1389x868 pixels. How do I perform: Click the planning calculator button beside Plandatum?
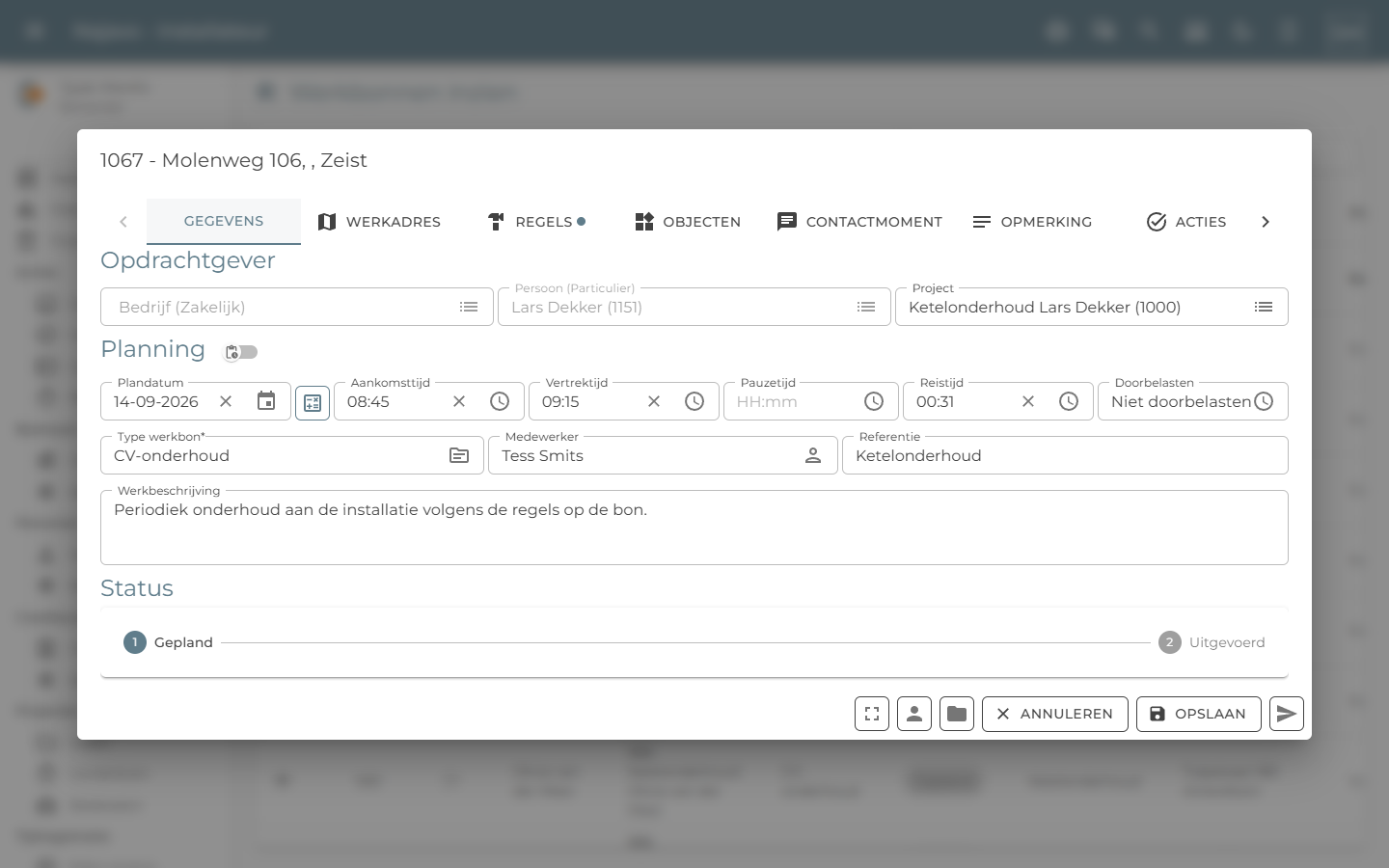(x=313, y=402)
